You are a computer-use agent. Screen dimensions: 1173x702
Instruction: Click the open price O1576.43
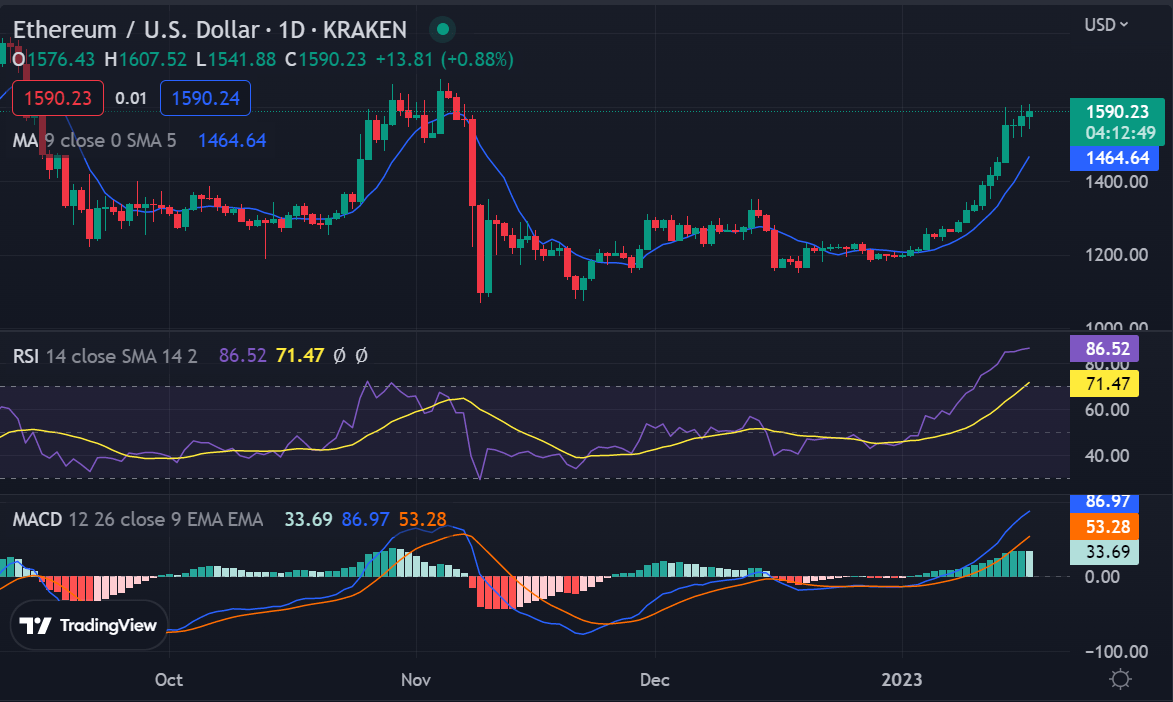[54, 59]
